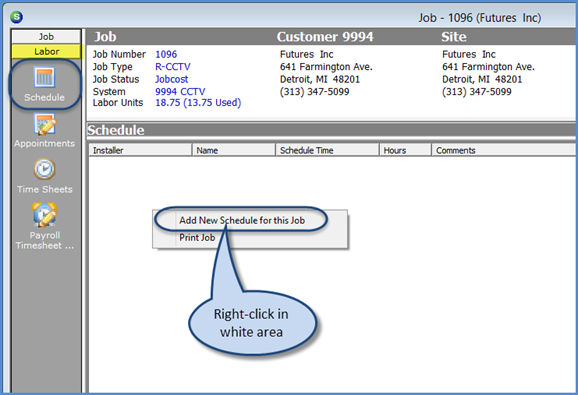Open the Schedule icon in the sidebar
The width and height of the screenshot is (578, 395).
(45, 77)
